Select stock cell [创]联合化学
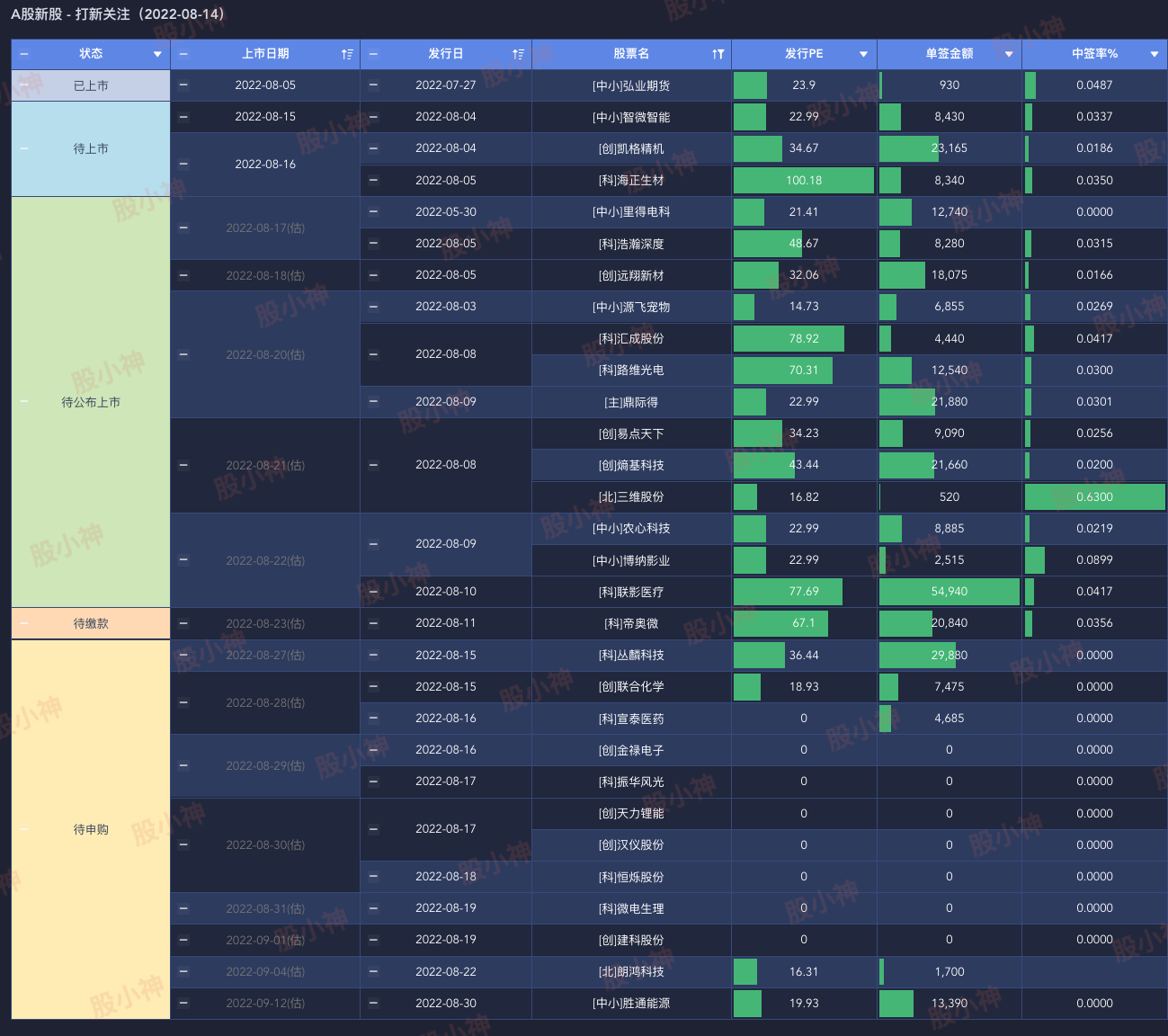This screenshot has height=1036, width=1168. pos(631,686)
